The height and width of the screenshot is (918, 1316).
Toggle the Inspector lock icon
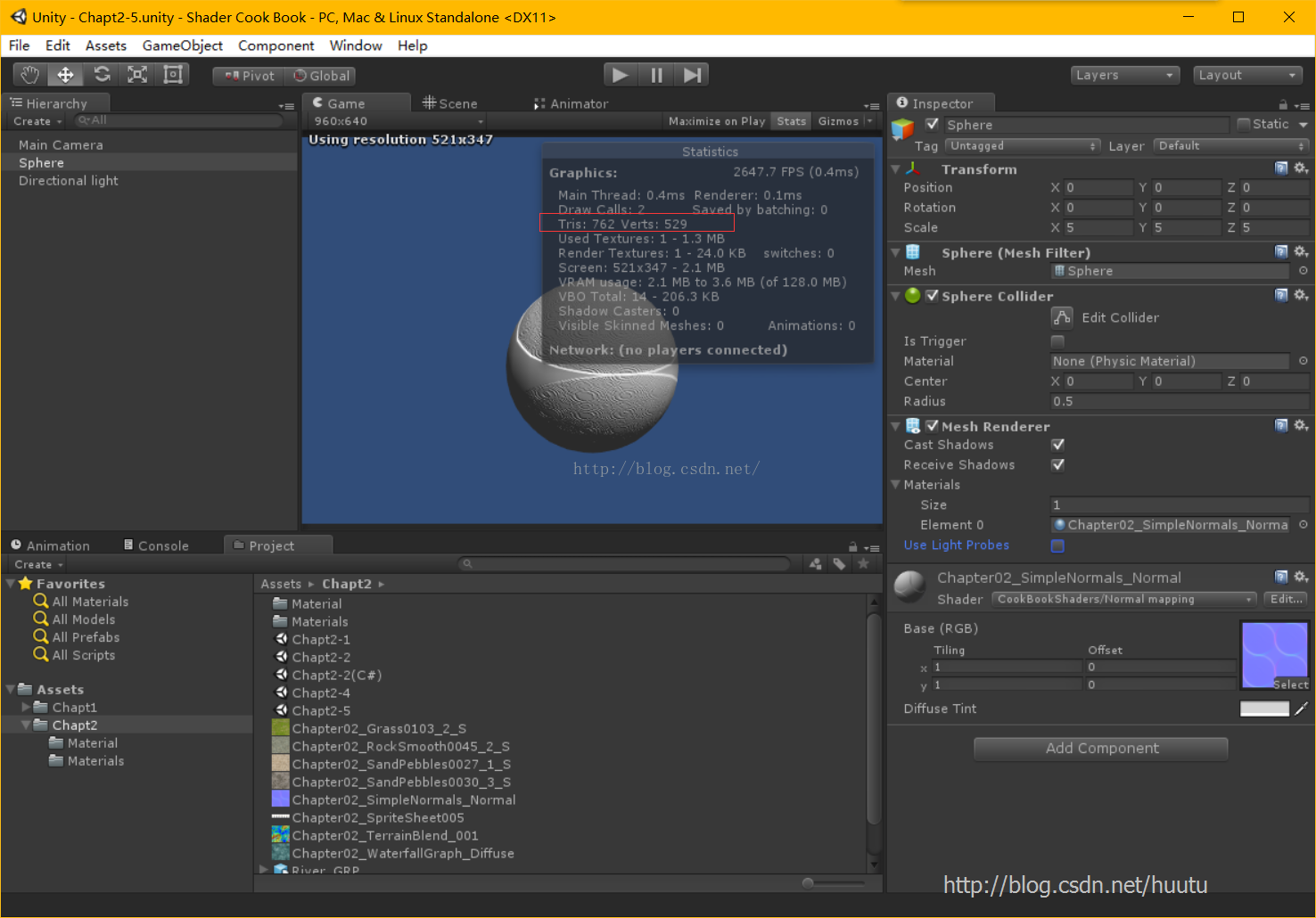(1283, 104)
